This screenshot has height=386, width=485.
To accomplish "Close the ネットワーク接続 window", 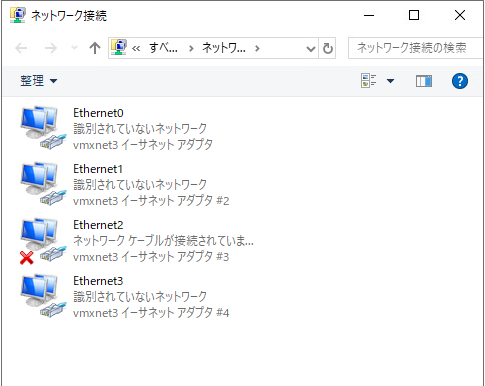I will point(460,15).
